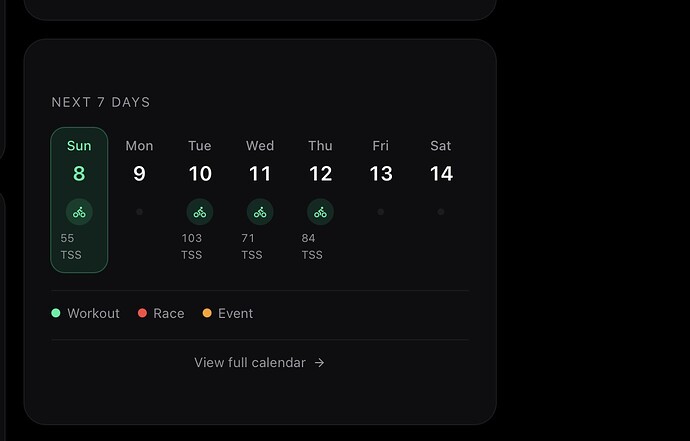Click the 84 TSS value on Thursday
Screen dimensions: 690x441
(x=312, y=246)
